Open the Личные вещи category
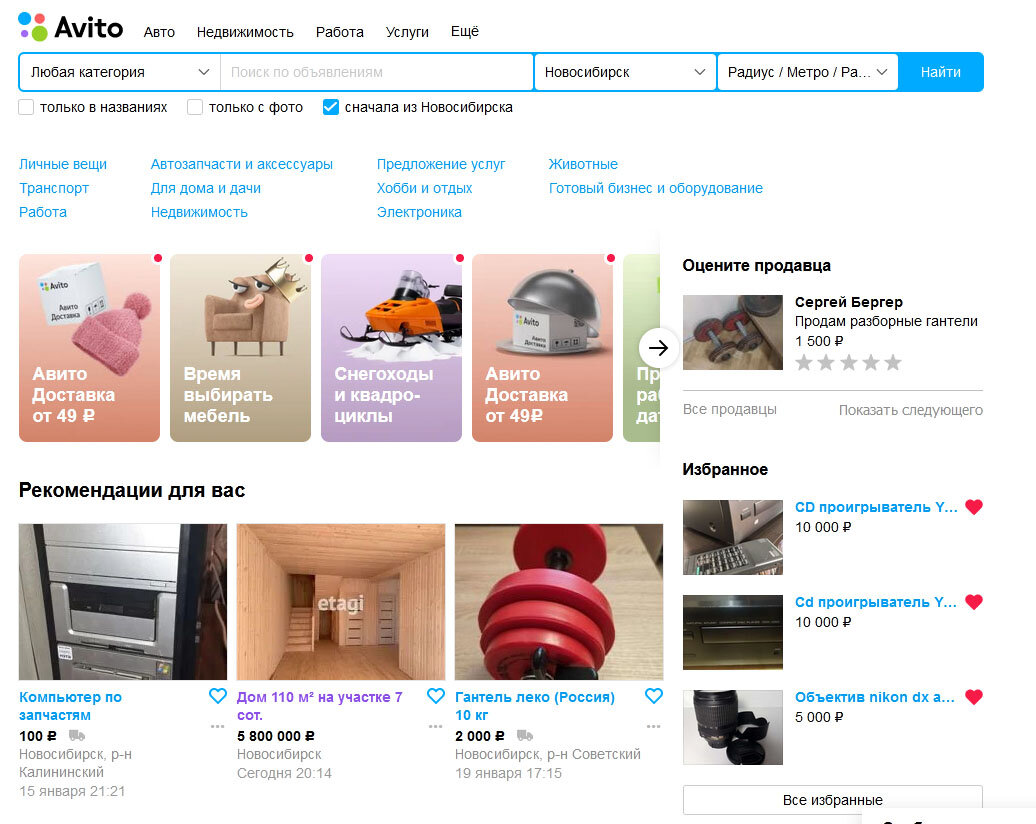1036x824 pixels. [63, 164]
